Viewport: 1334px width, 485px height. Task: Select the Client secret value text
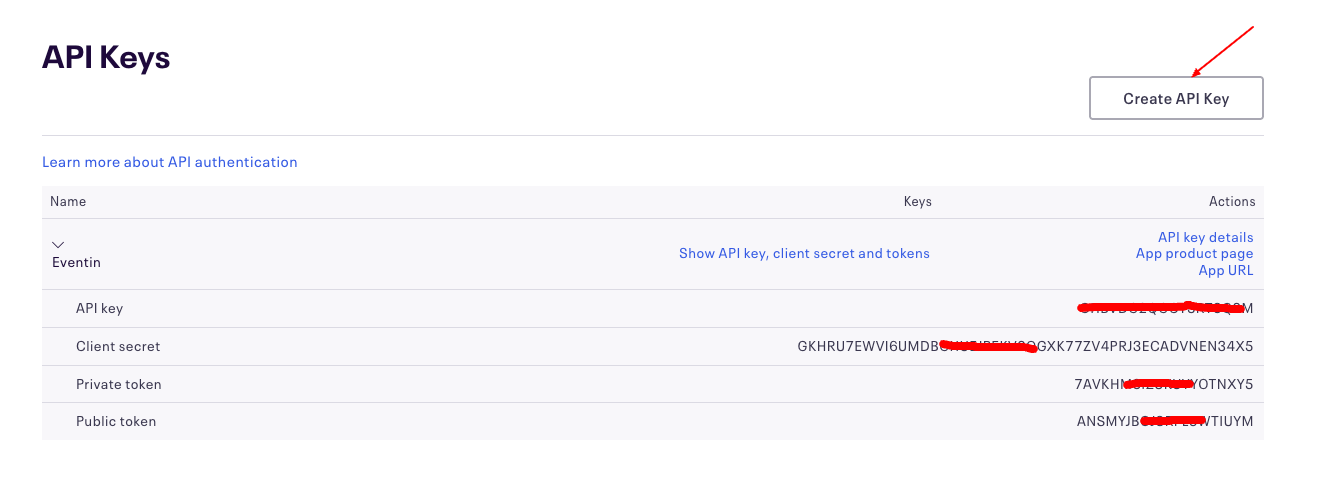(x=1024, y=346)
